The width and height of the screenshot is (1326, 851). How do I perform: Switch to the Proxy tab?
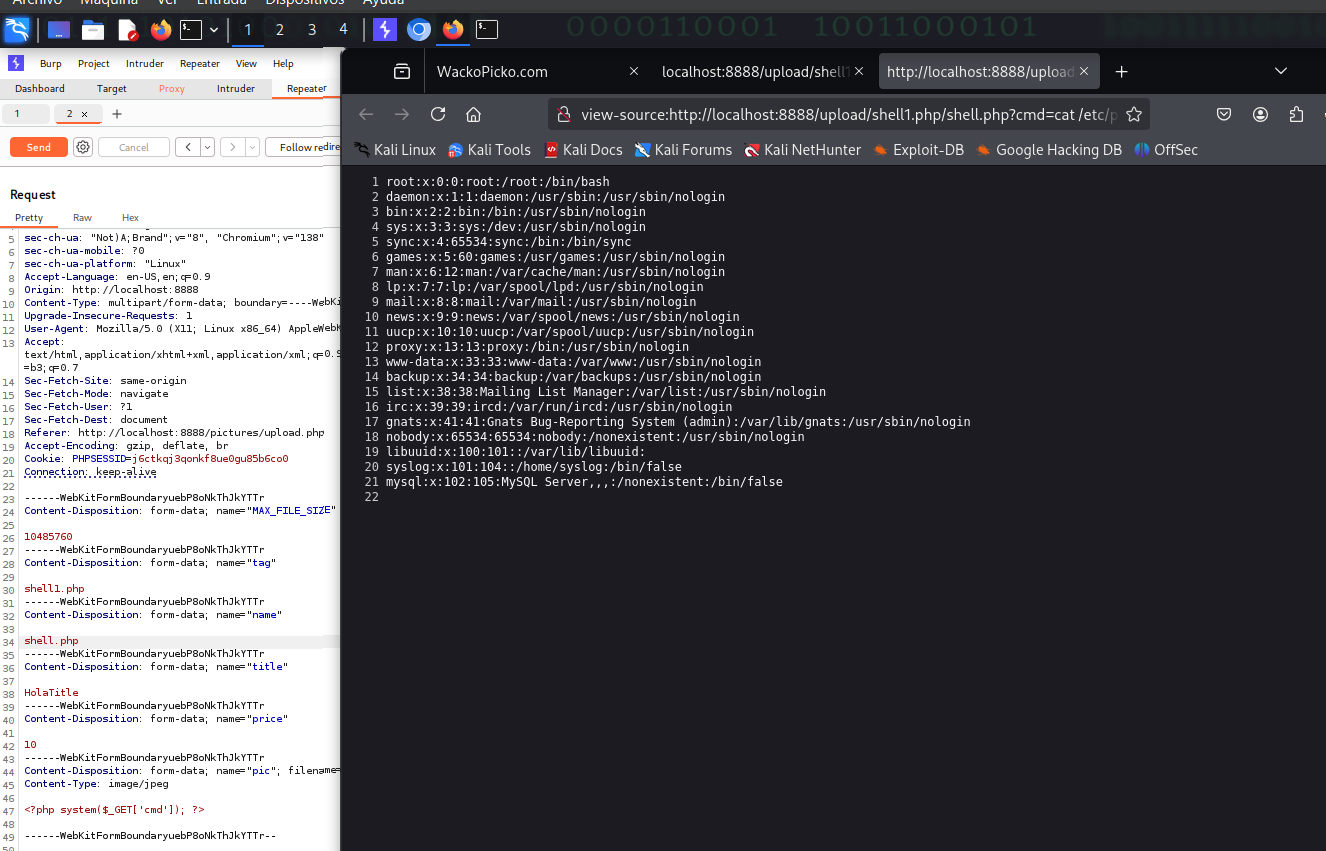[x=172, y=89]
